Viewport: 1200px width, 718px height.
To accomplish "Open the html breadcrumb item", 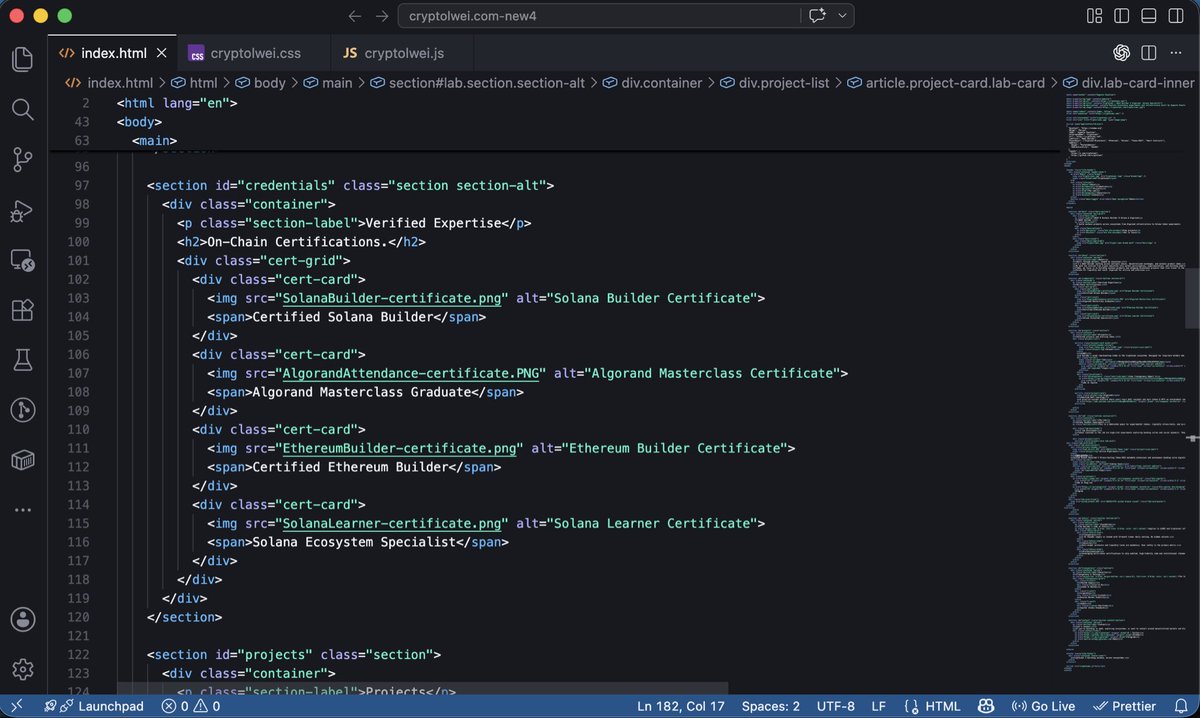I will pyautogui.click(x=194, y=83).
